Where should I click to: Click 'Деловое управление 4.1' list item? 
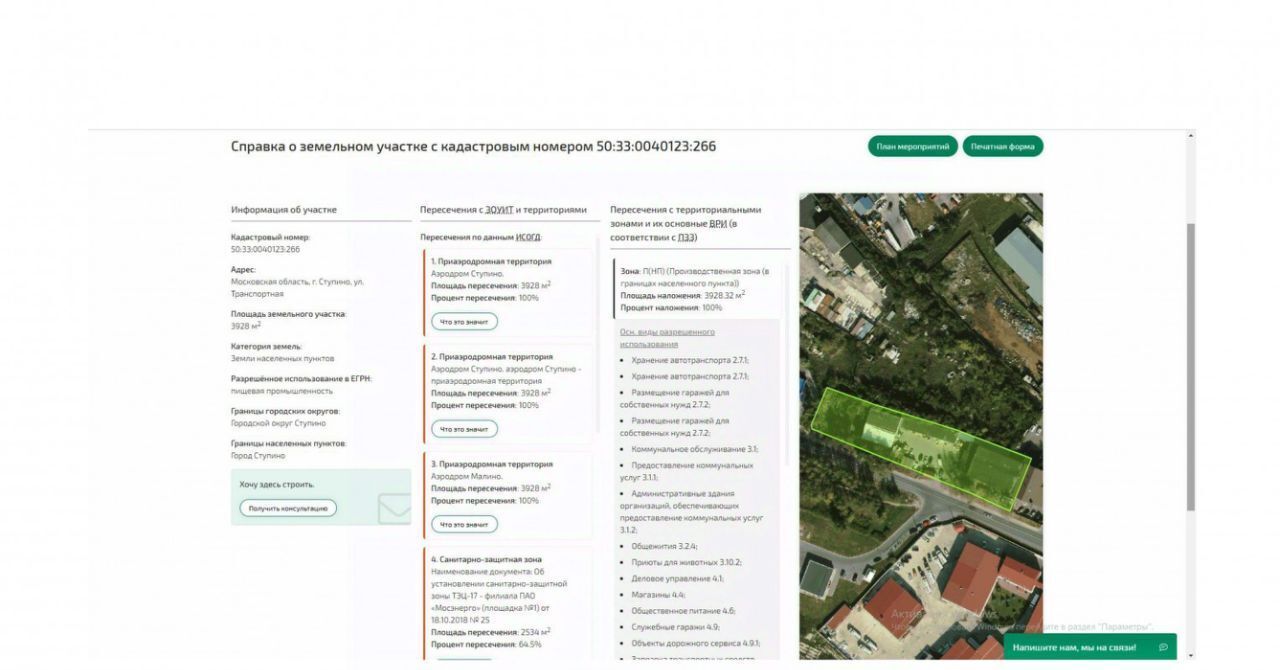click(x=677, y=578)
